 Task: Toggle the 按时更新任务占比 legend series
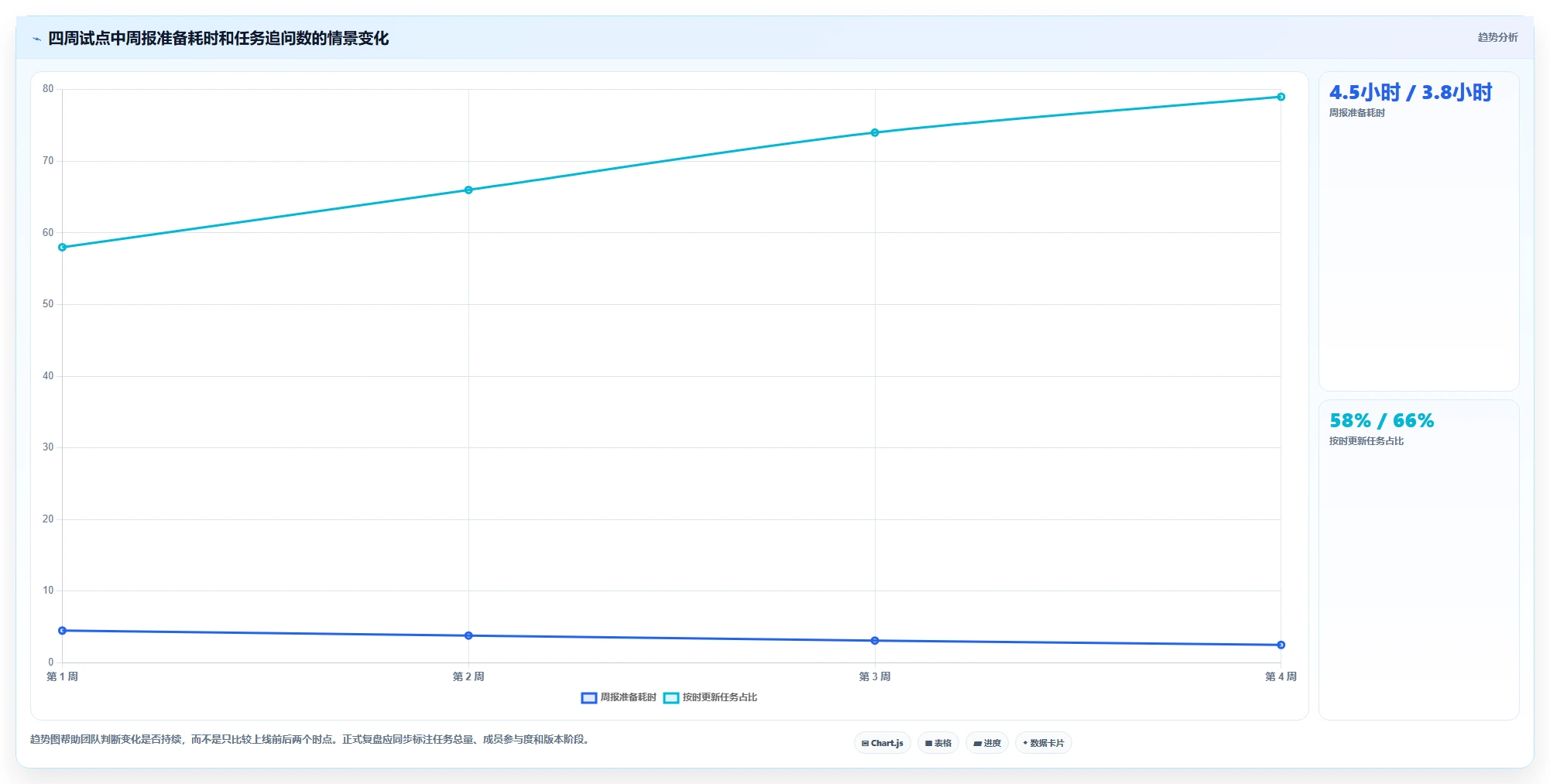pos(710,697)
